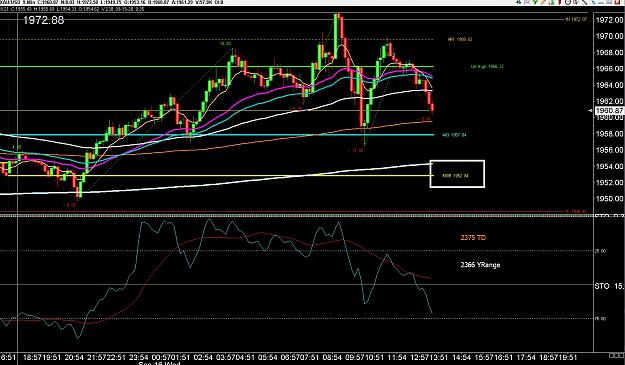Click the STO indicator value label
625x365 pixels.
click(x=609, y=286)
